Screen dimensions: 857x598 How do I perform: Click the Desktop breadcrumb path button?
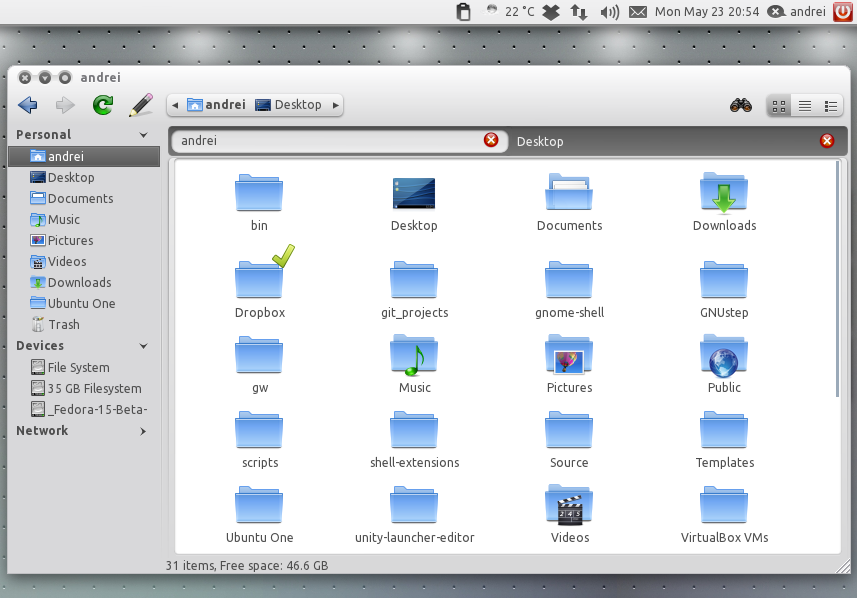(289, 105)
